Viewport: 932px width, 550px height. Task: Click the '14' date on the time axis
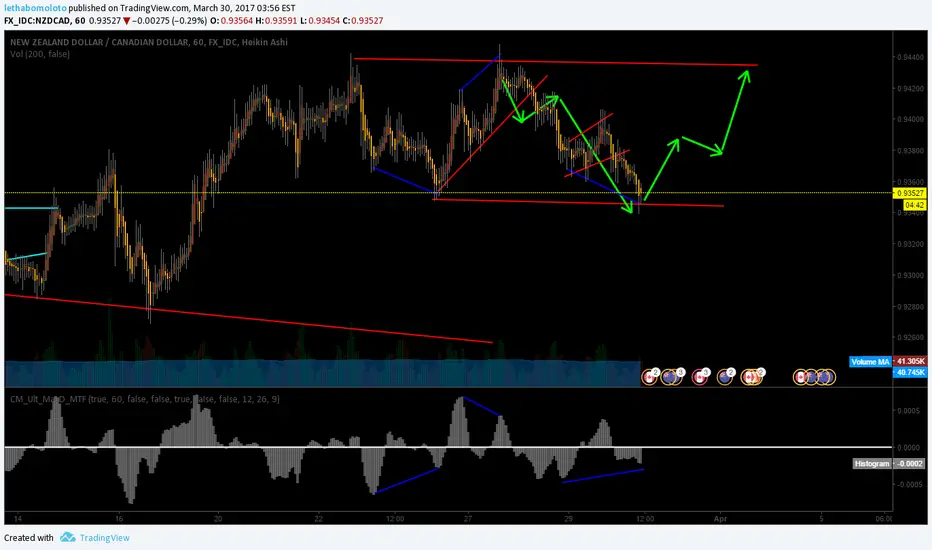(x=18, y=518)
